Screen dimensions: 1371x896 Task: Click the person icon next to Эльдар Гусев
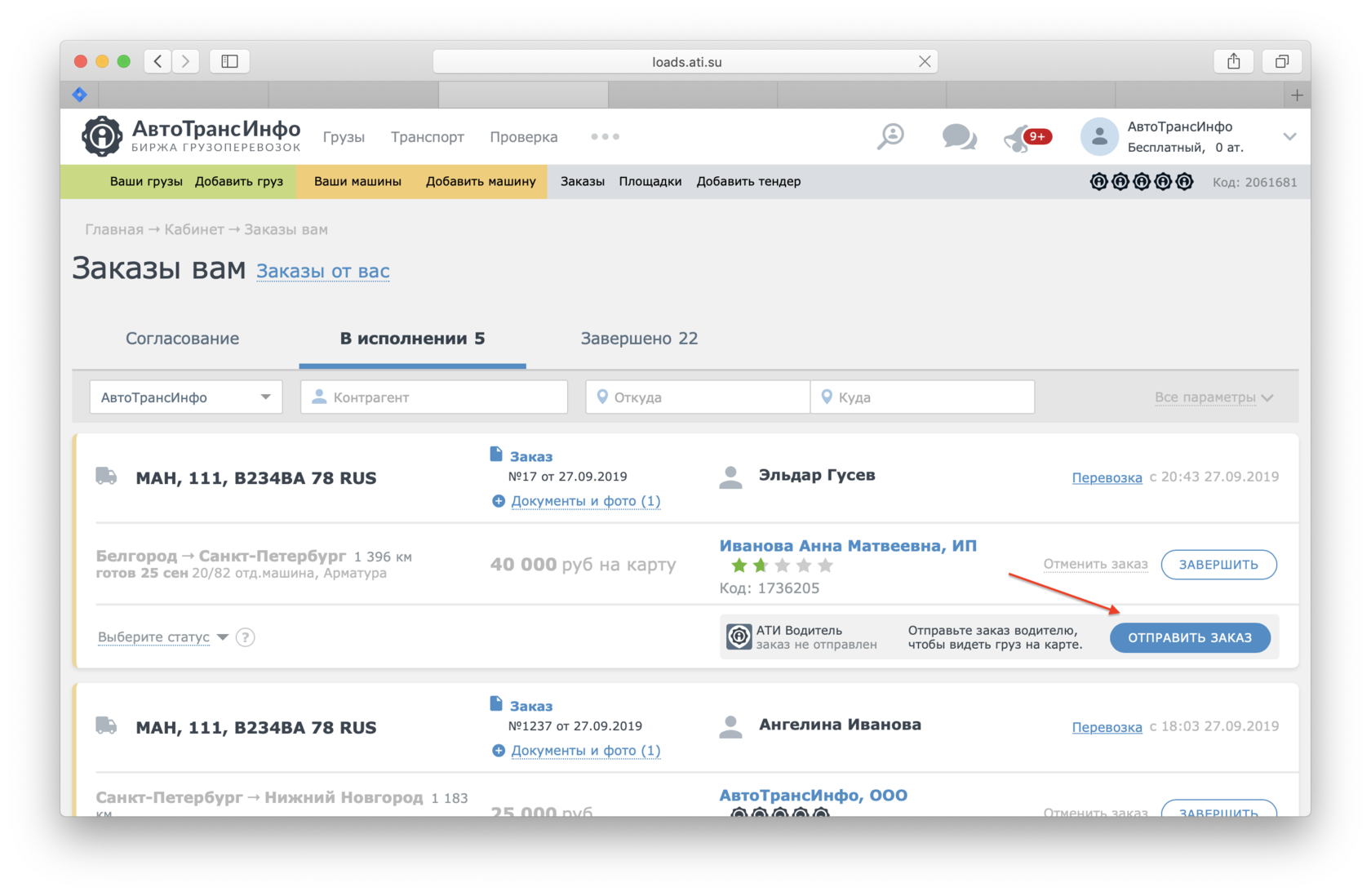point(731,477)
